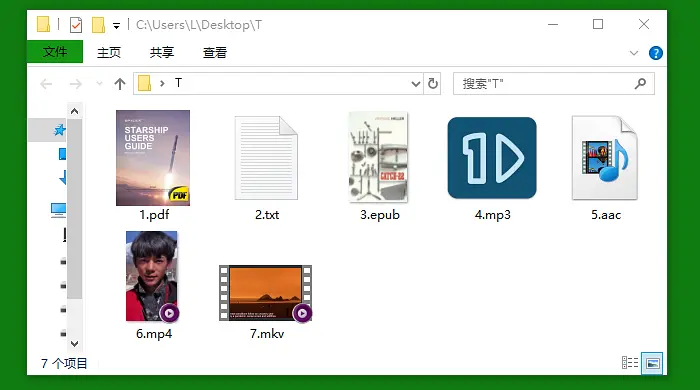Screen dimensions: 700x390
Task: Open the address bar history dropdown
Action: [416, 84]
